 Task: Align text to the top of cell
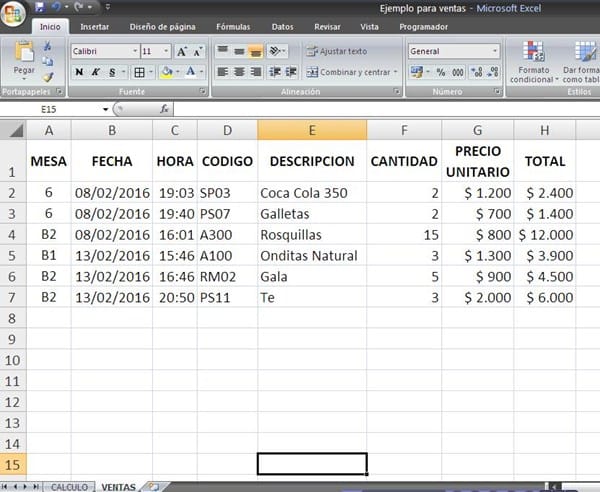(223, 51)
